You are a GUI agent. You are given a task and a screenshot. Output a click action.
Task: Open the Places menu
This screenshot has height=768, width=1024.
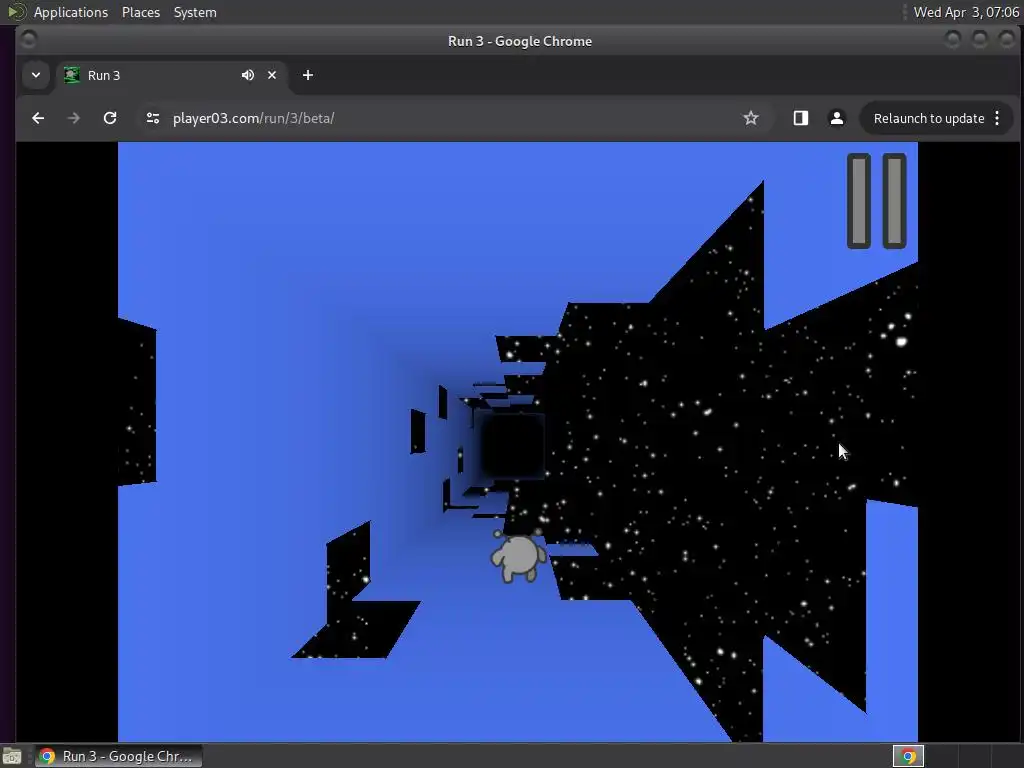click(x=141, y=12)
